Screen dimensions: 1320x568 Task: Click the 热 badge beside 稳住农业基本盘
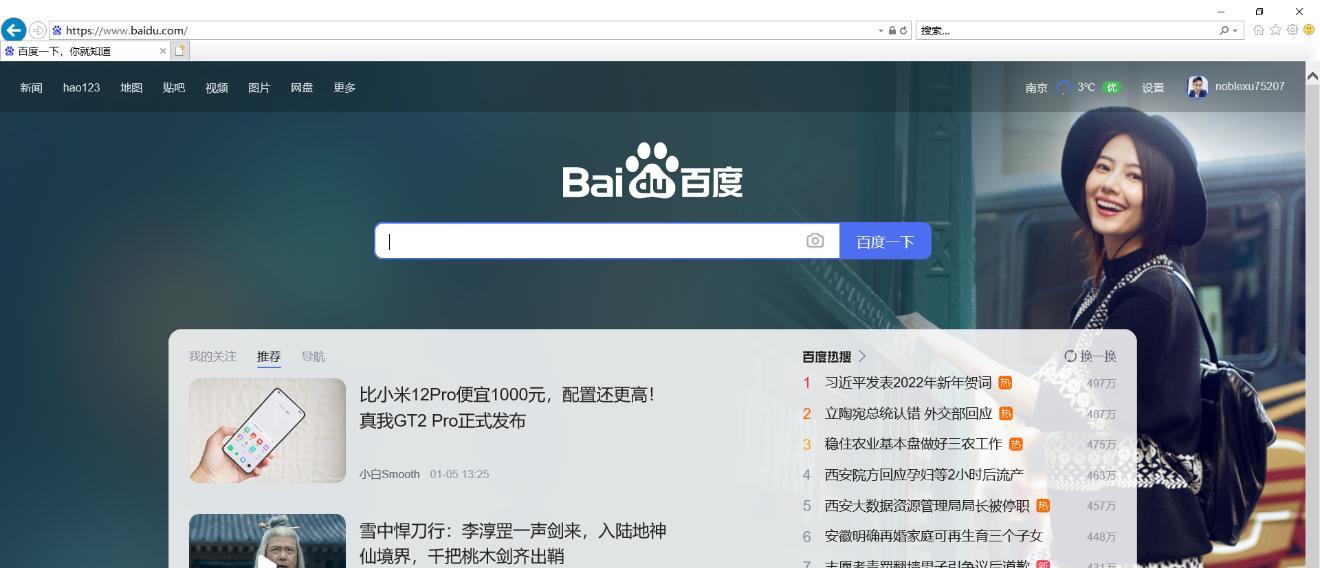[1016, 444]
